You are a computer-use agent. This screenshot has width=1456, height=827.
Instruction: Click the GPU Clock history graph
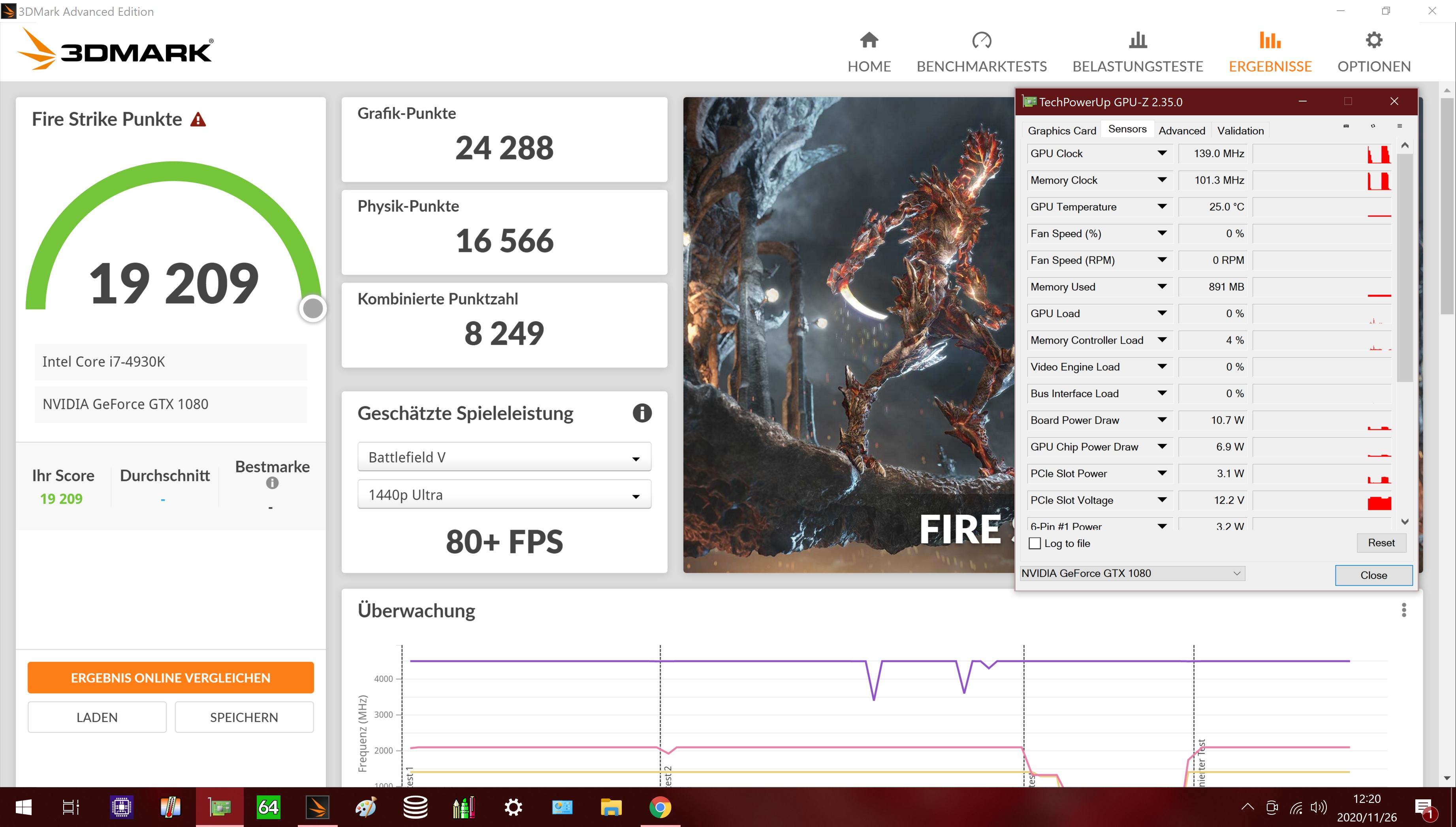[x=1322, y=153]
